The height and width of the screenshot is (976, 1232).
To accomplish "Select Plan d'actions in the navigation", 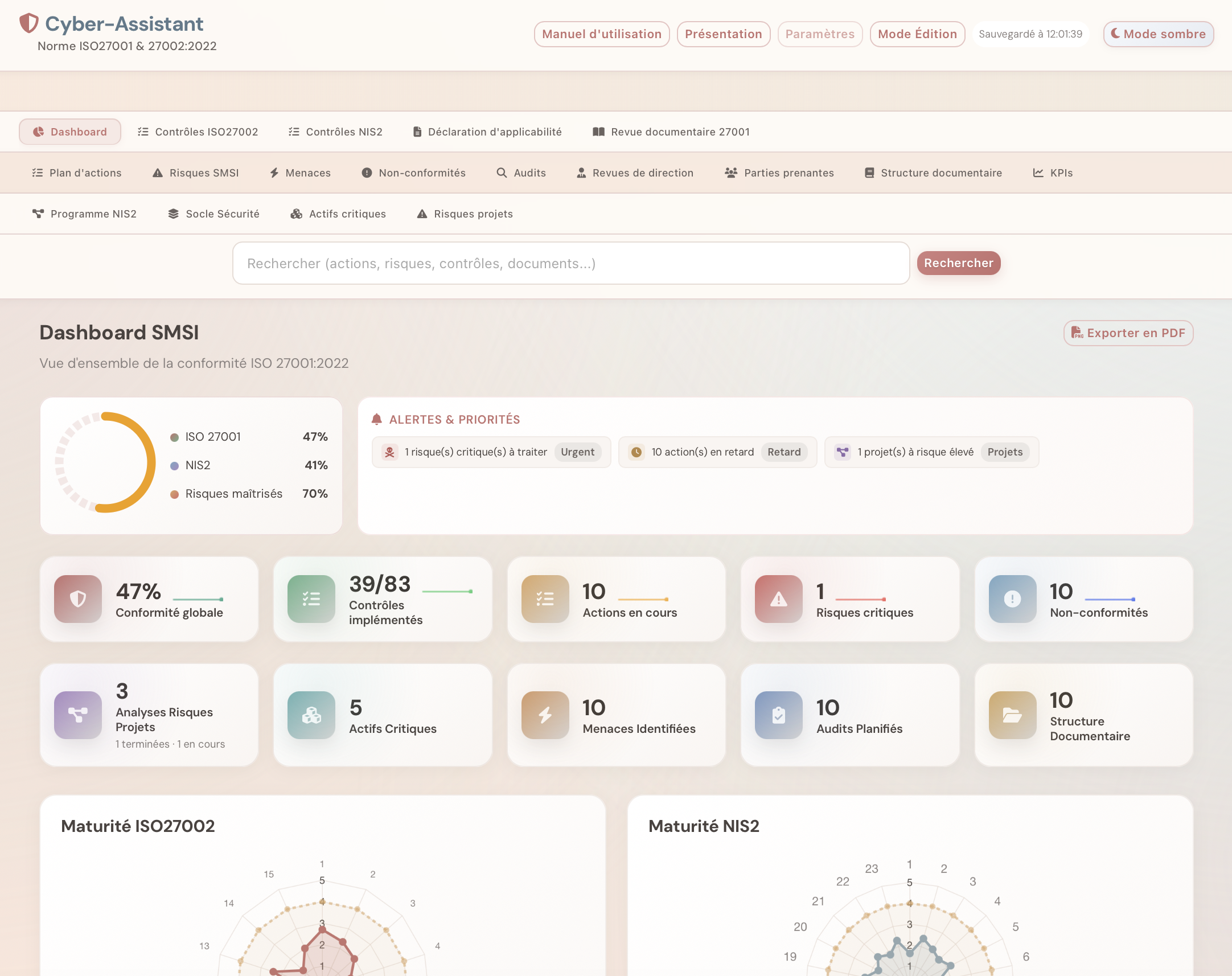I will [76, 173].
